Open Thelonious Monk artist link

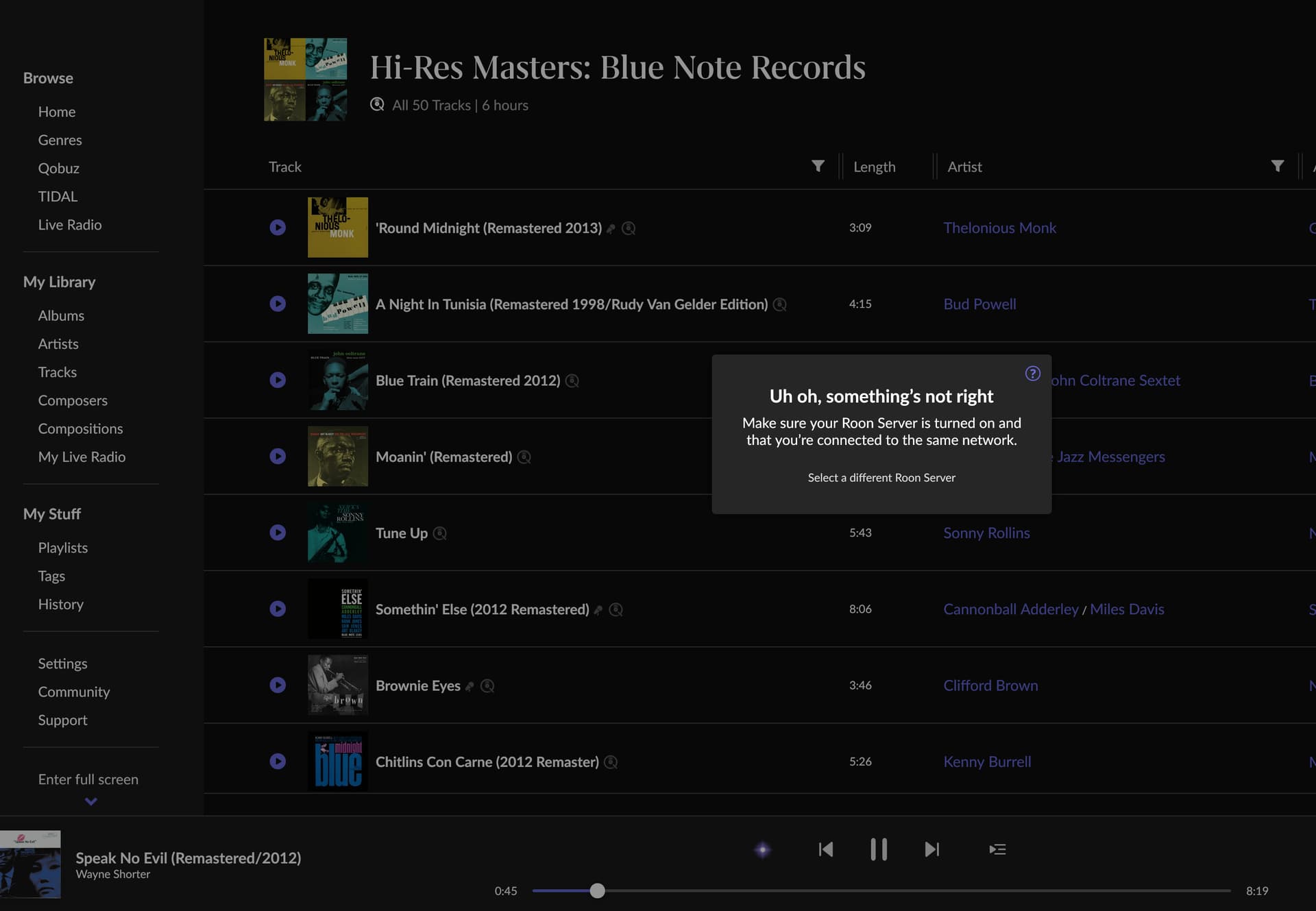999,228
